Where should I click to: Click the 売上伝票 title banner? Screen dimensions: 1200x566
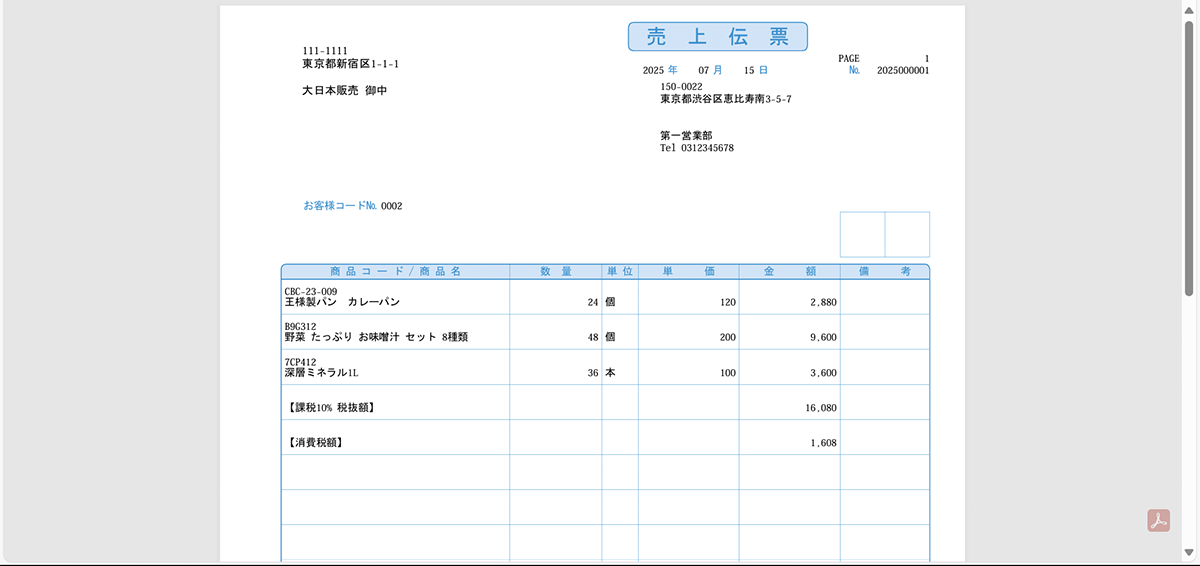[717, 37]
